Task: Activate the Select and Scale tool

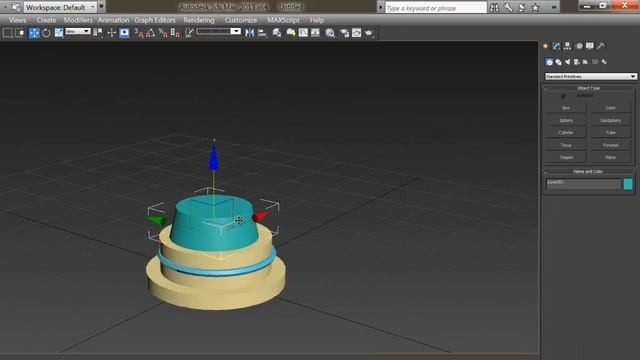Action: [59, 33]
